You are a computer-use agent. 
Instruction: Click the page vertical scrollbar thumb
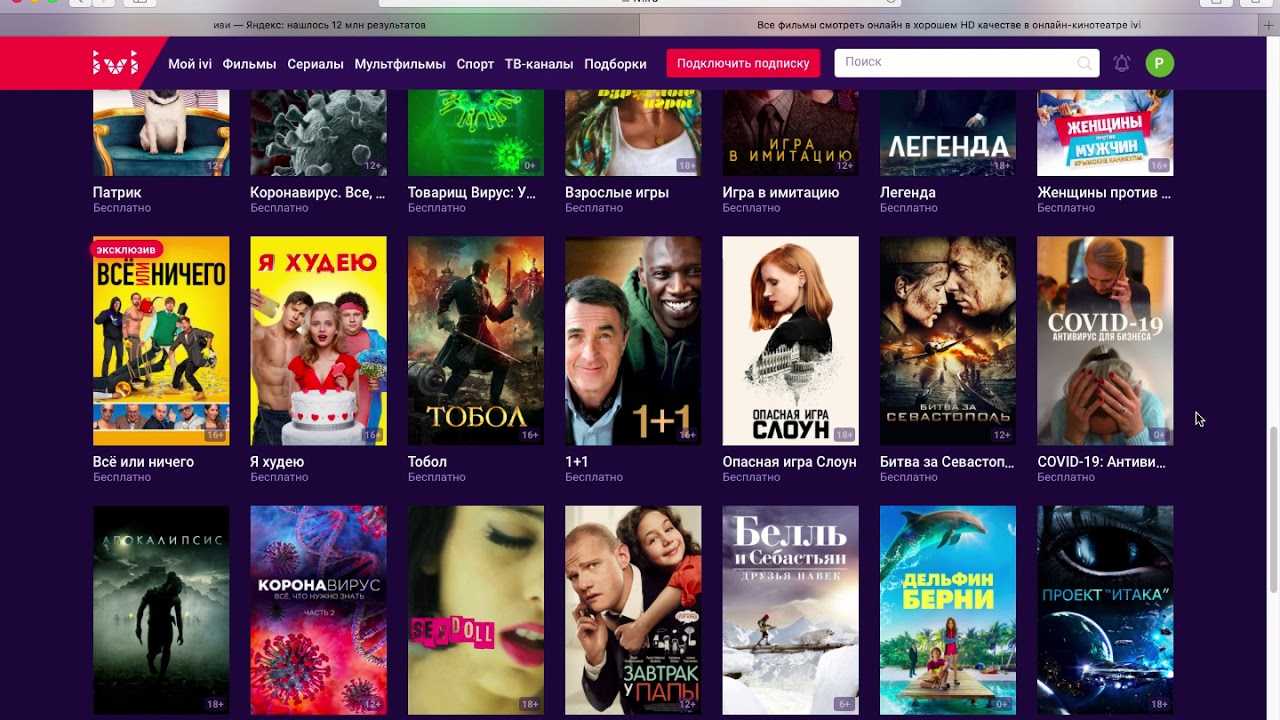click(x=1273, y=510)
